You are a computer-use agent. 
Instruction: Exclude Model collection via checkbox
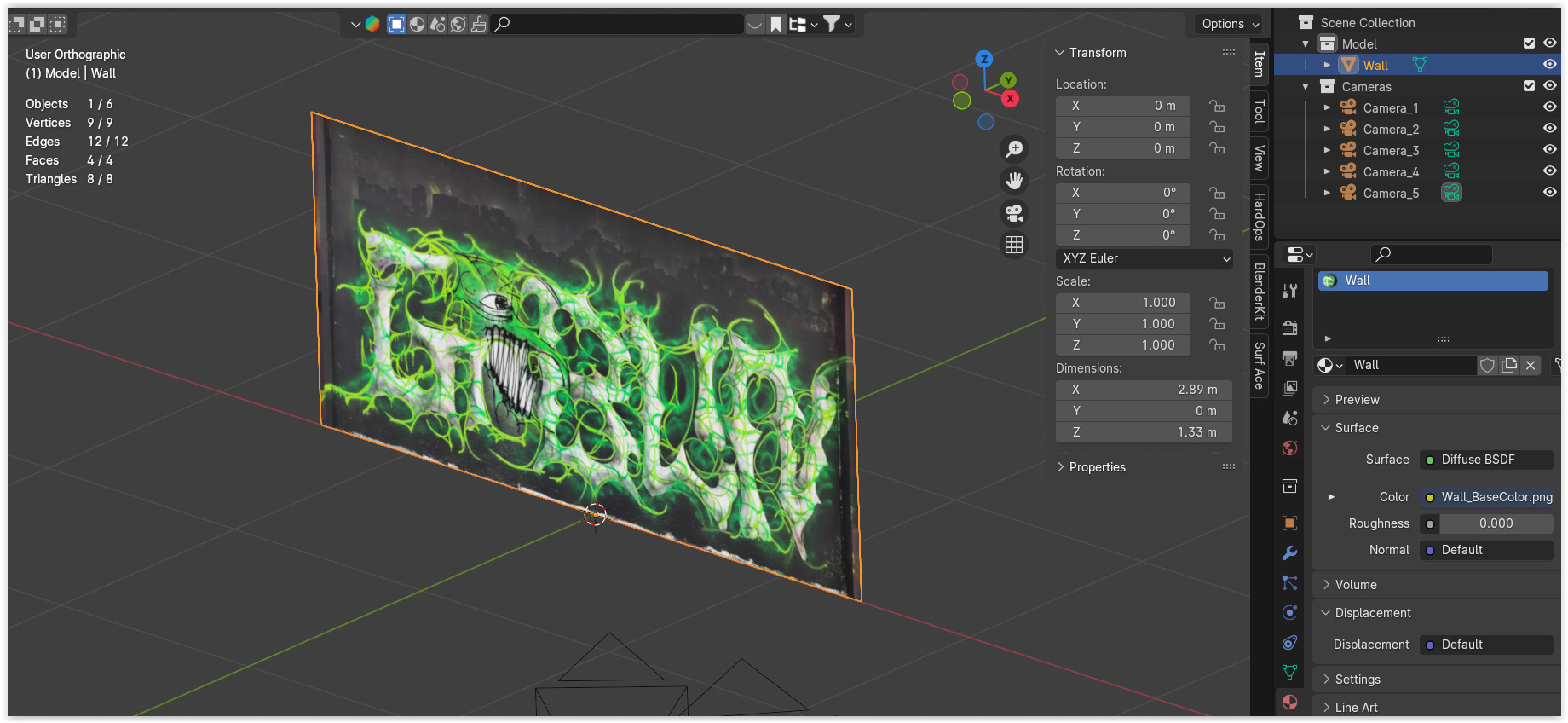tap(1529, 43)
